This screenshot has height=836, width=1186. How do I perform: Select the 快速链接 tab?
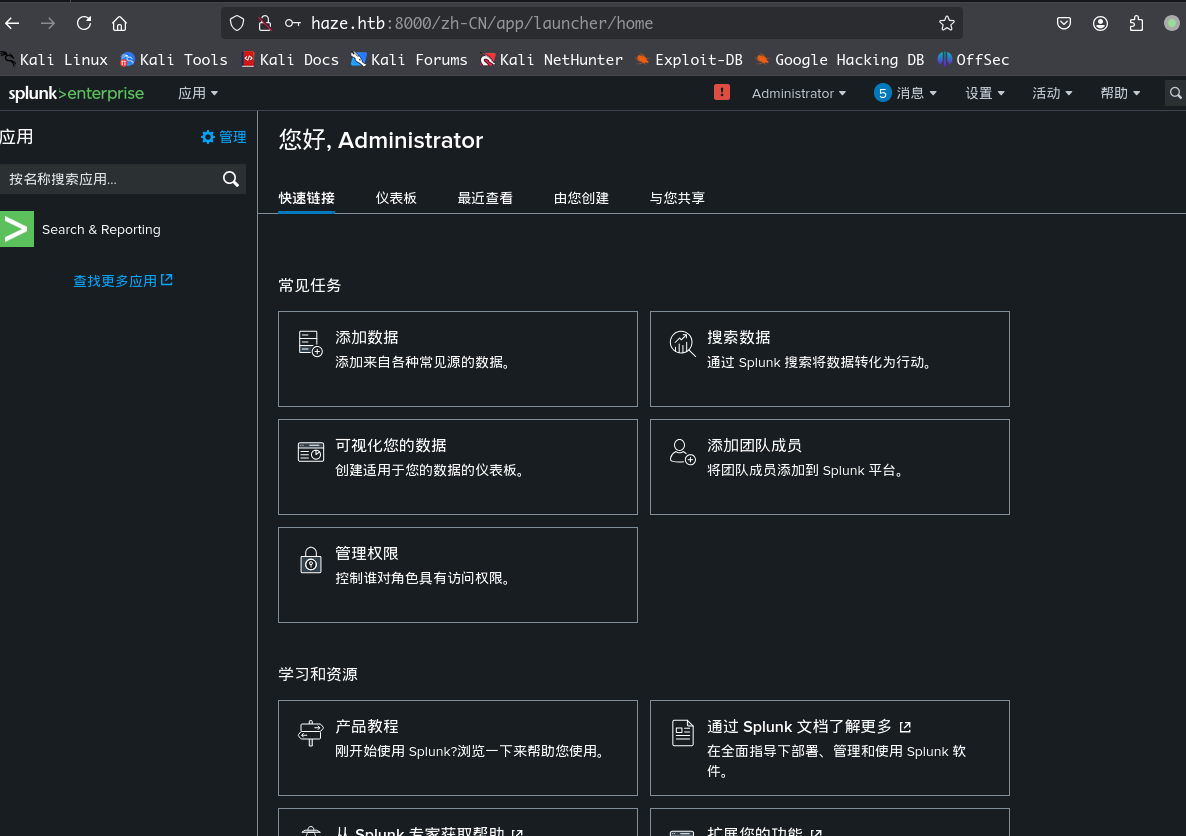pyautogui.click(x=306, y=198)
